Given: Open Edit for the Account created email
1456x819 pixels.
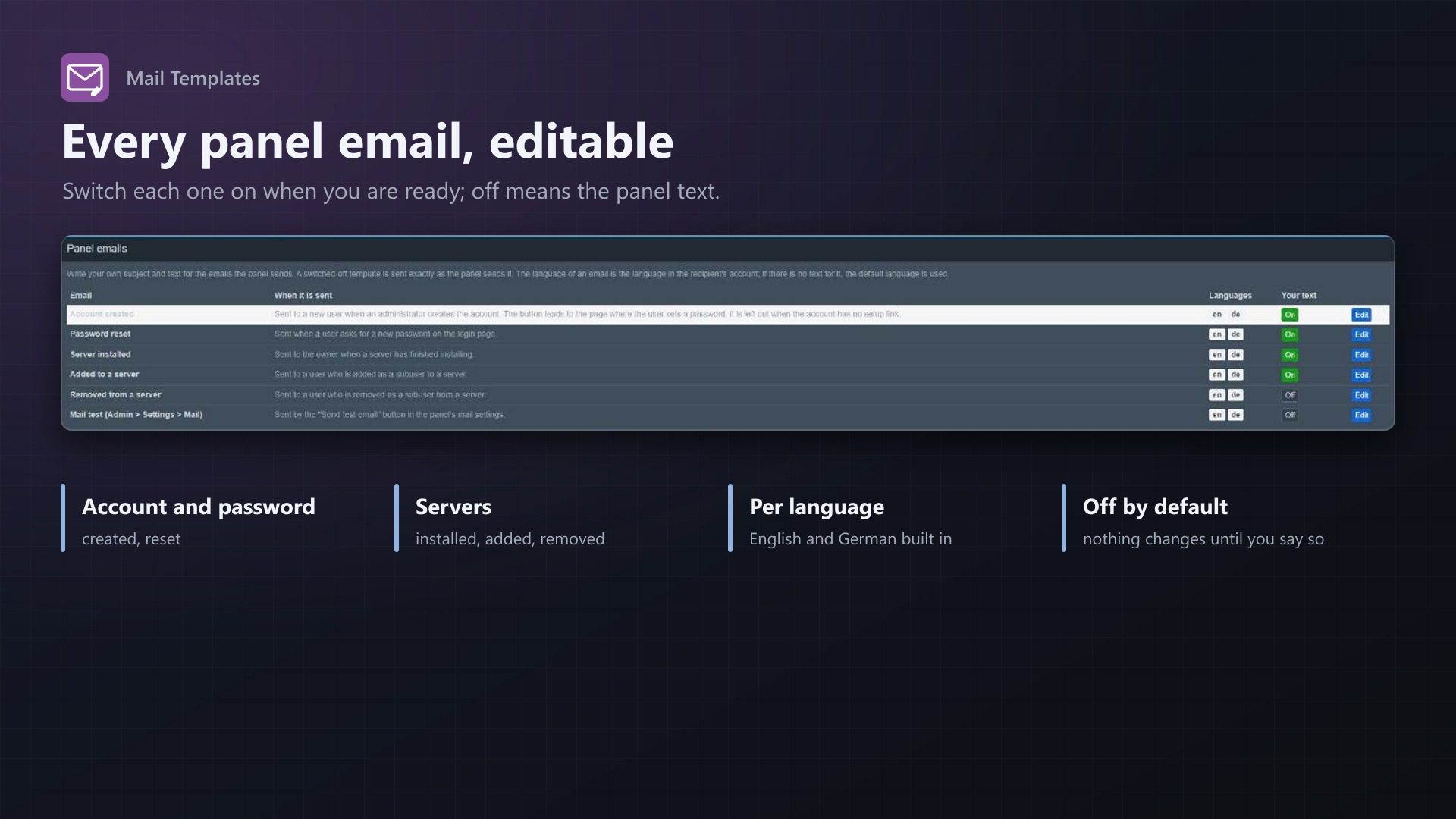Looking at the screenshot, I should coord(1361,315).
